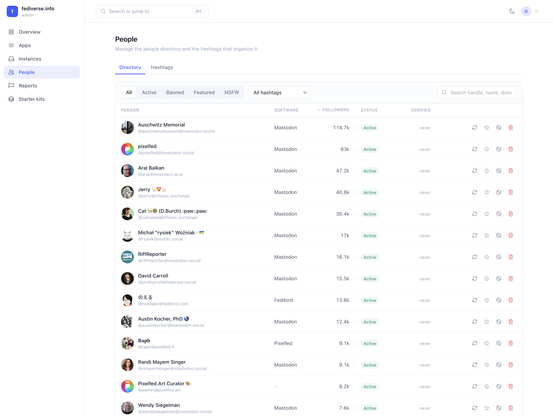Ban the RiffReporter account
The image size is (553, 417).
pyautogui.click(x=498, y=257)
